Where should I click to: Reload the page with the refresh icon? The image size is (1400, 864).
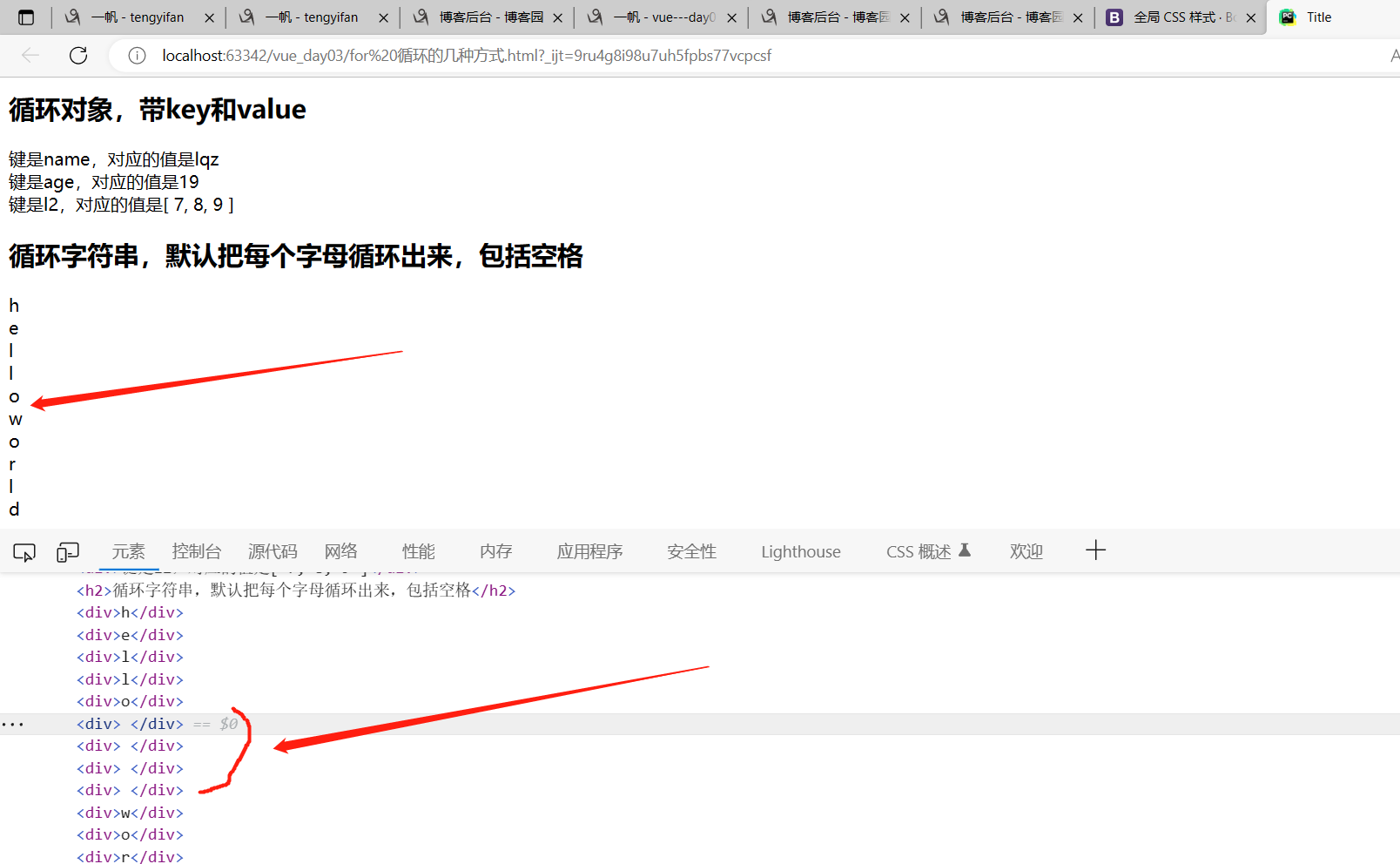78,56
